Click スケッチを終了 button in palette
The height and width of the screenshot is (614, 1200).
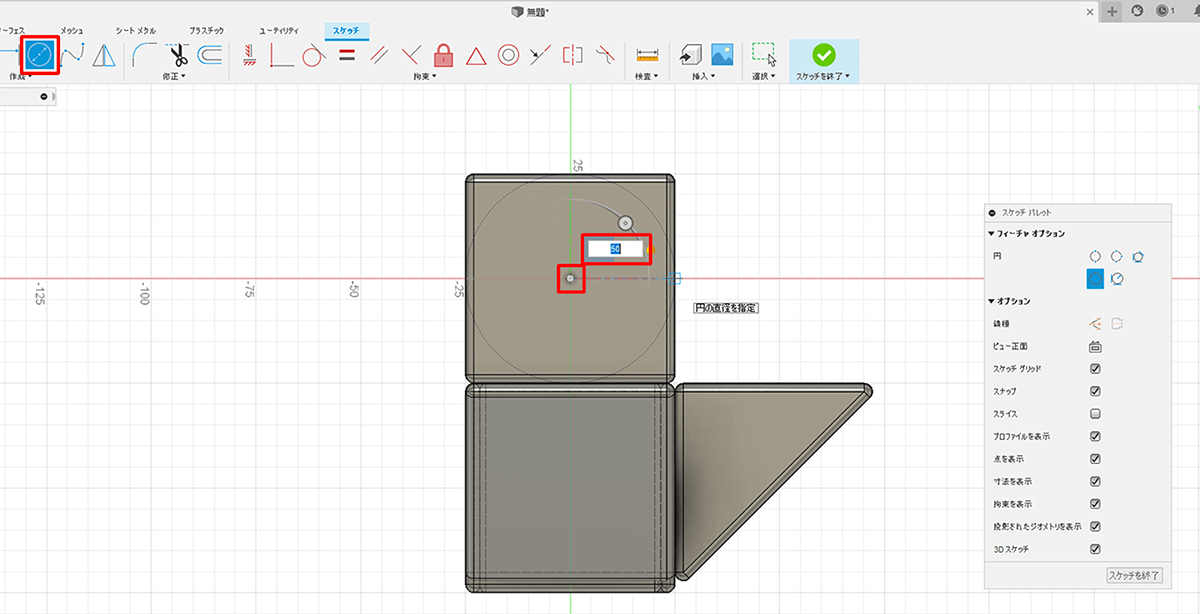pos(1134,575)
